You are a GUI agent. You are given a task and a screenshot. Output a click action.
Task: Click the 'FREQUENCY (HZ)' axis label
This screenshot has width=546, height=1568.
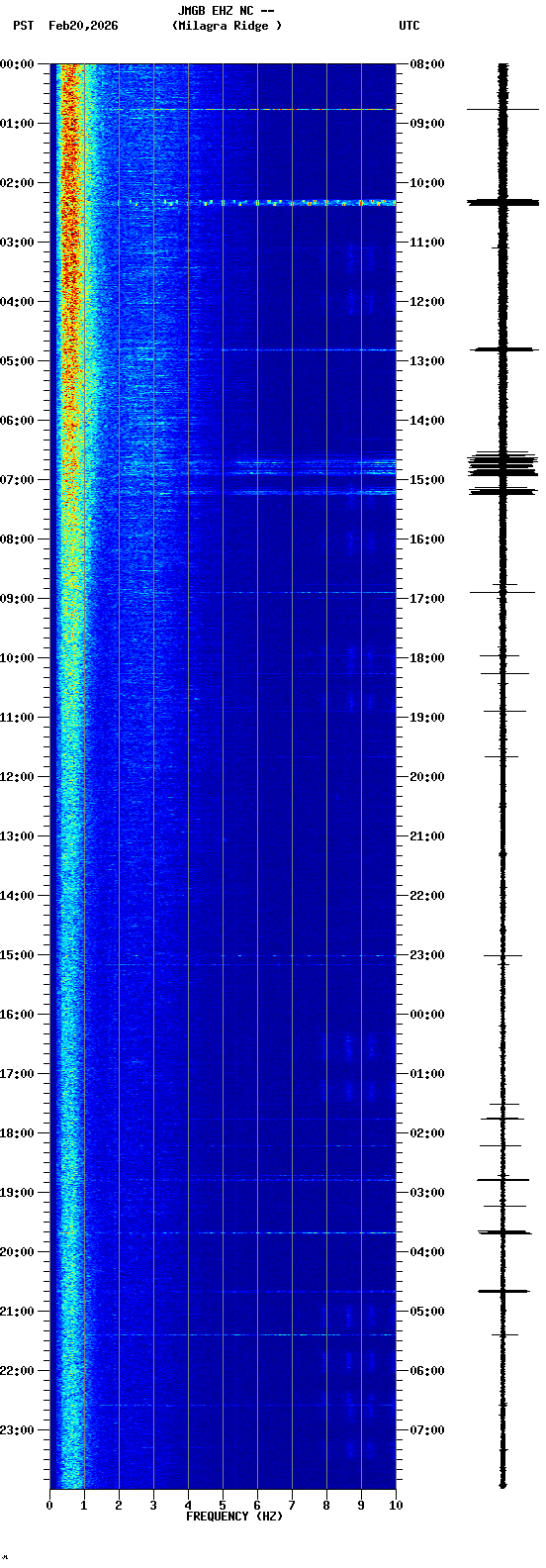(x=234, y=1517)
